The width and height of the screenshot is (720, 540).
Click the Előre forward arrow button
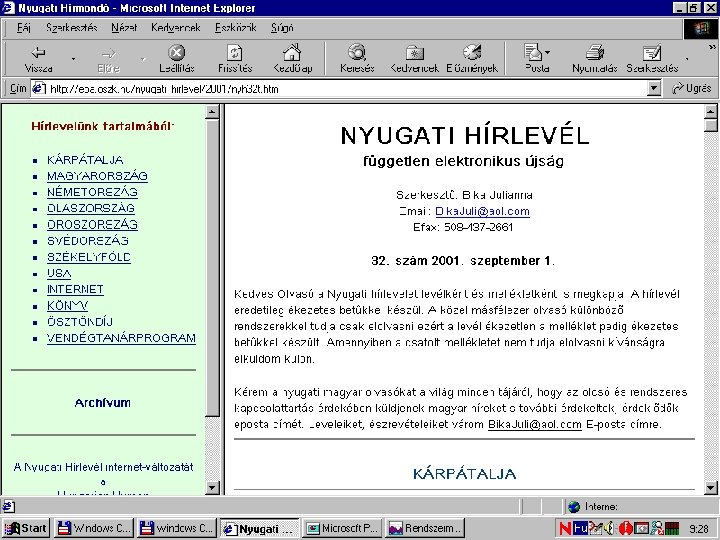(108, 59)
